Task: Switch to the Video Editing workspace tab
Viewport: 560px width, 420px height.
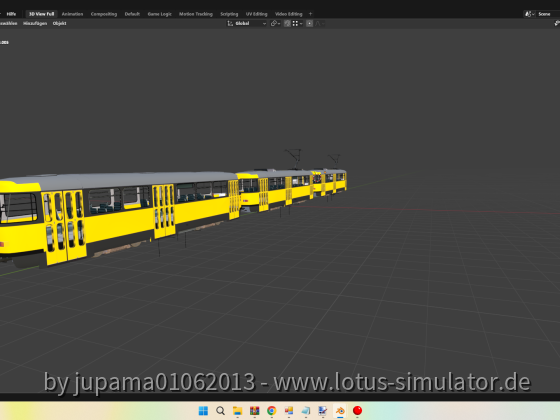Action: pos(289,14)
